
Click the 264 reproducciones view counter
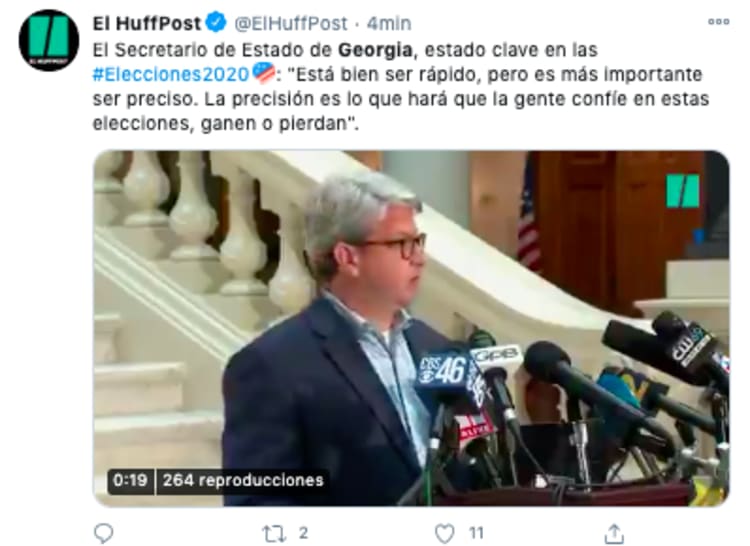click(243, 480)
